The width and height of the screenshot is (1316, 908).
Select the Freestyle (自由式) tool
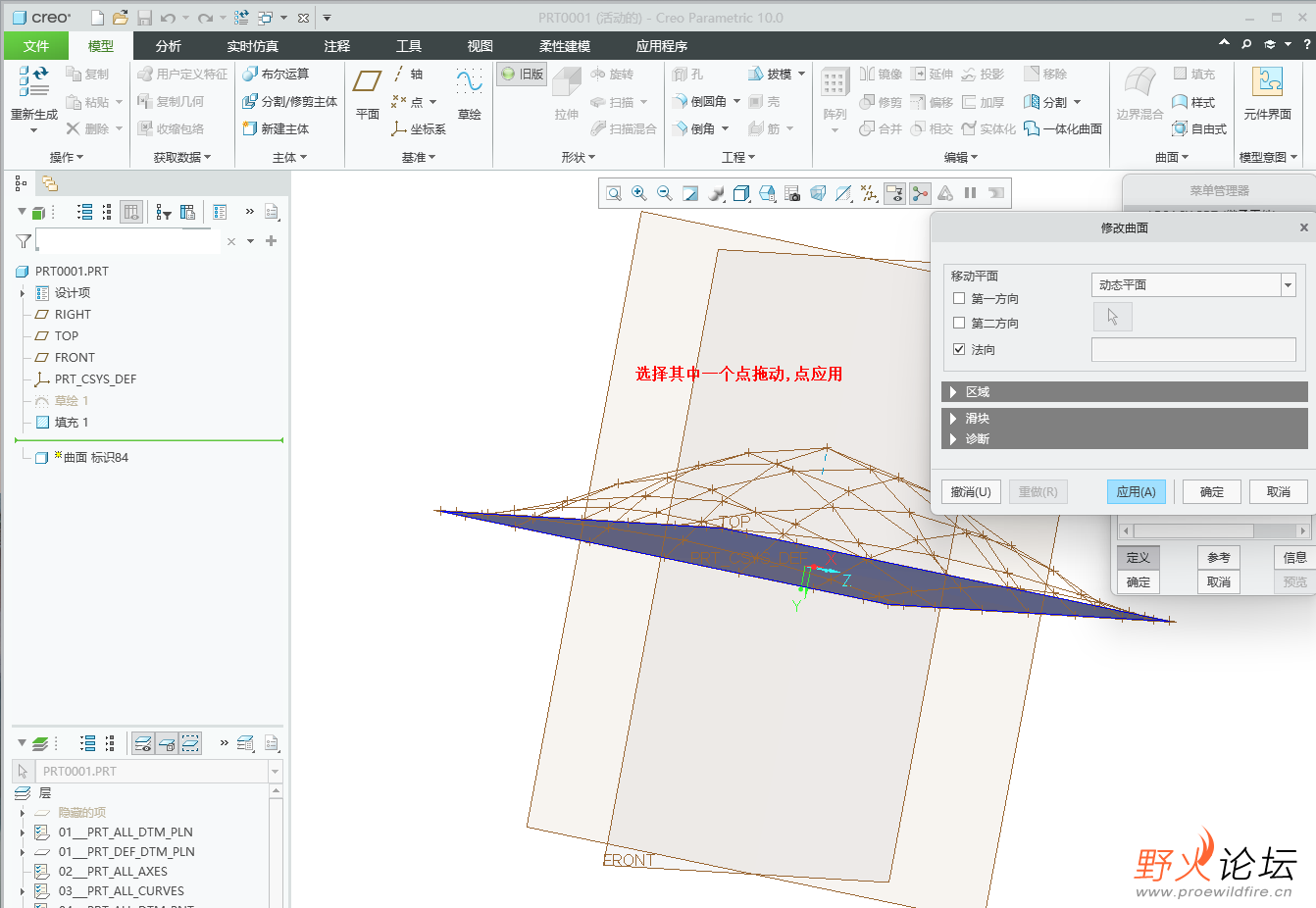(x=1199, y=128)
